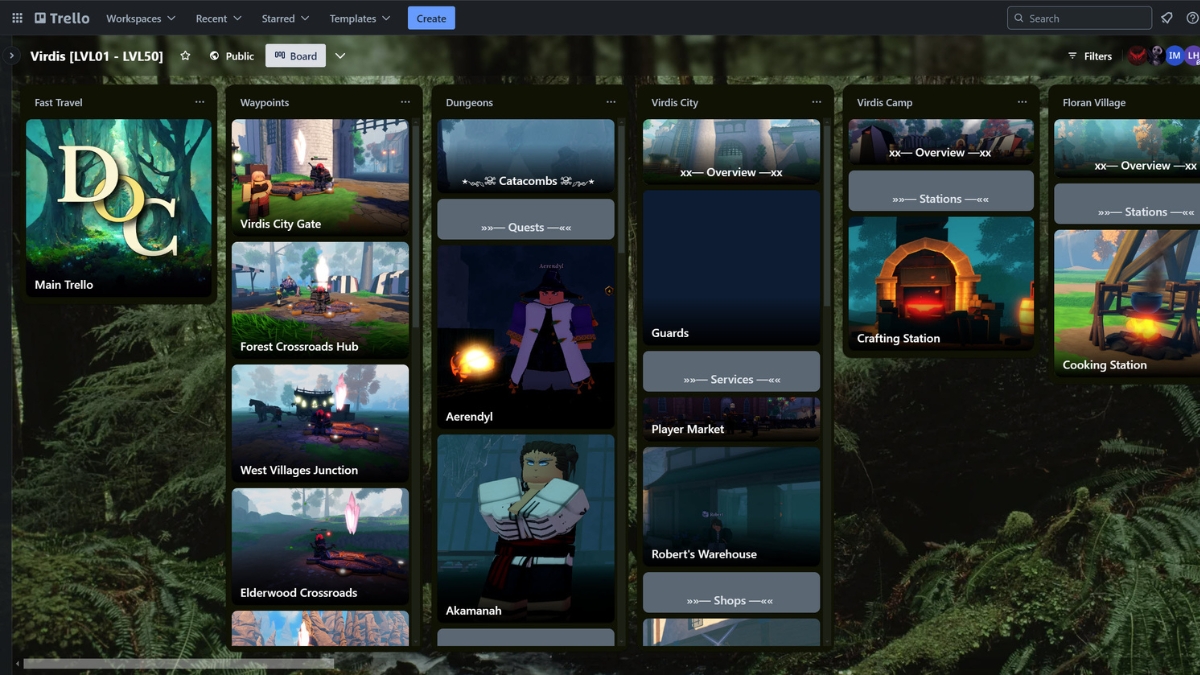Open the Trello app switcher grid
1200x675 pixels.
pos(16,18)
